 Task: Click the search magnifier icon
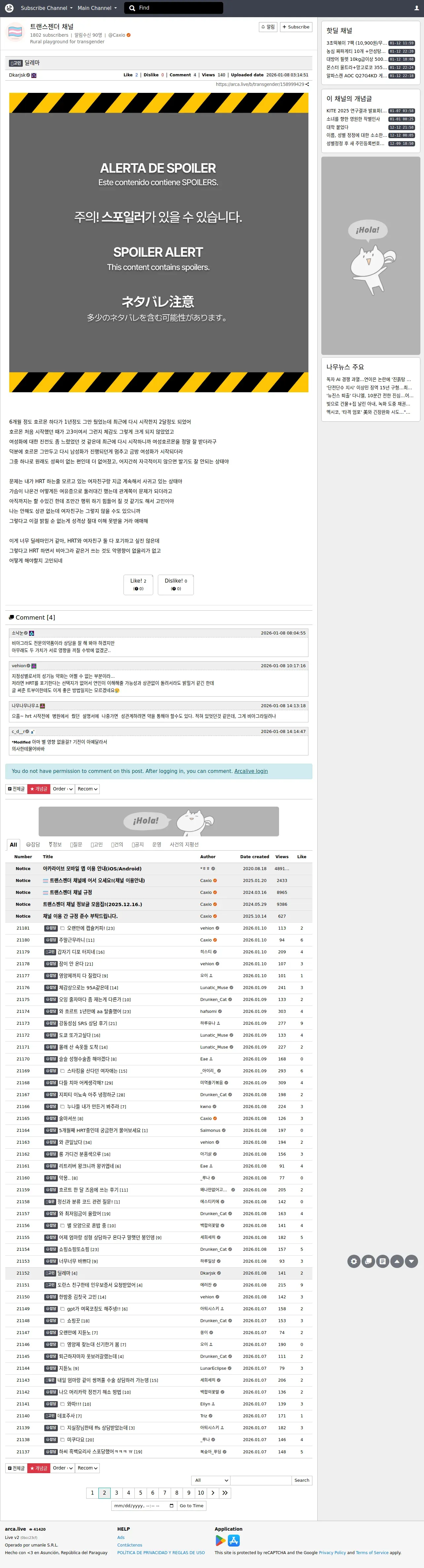click(132, 8)
